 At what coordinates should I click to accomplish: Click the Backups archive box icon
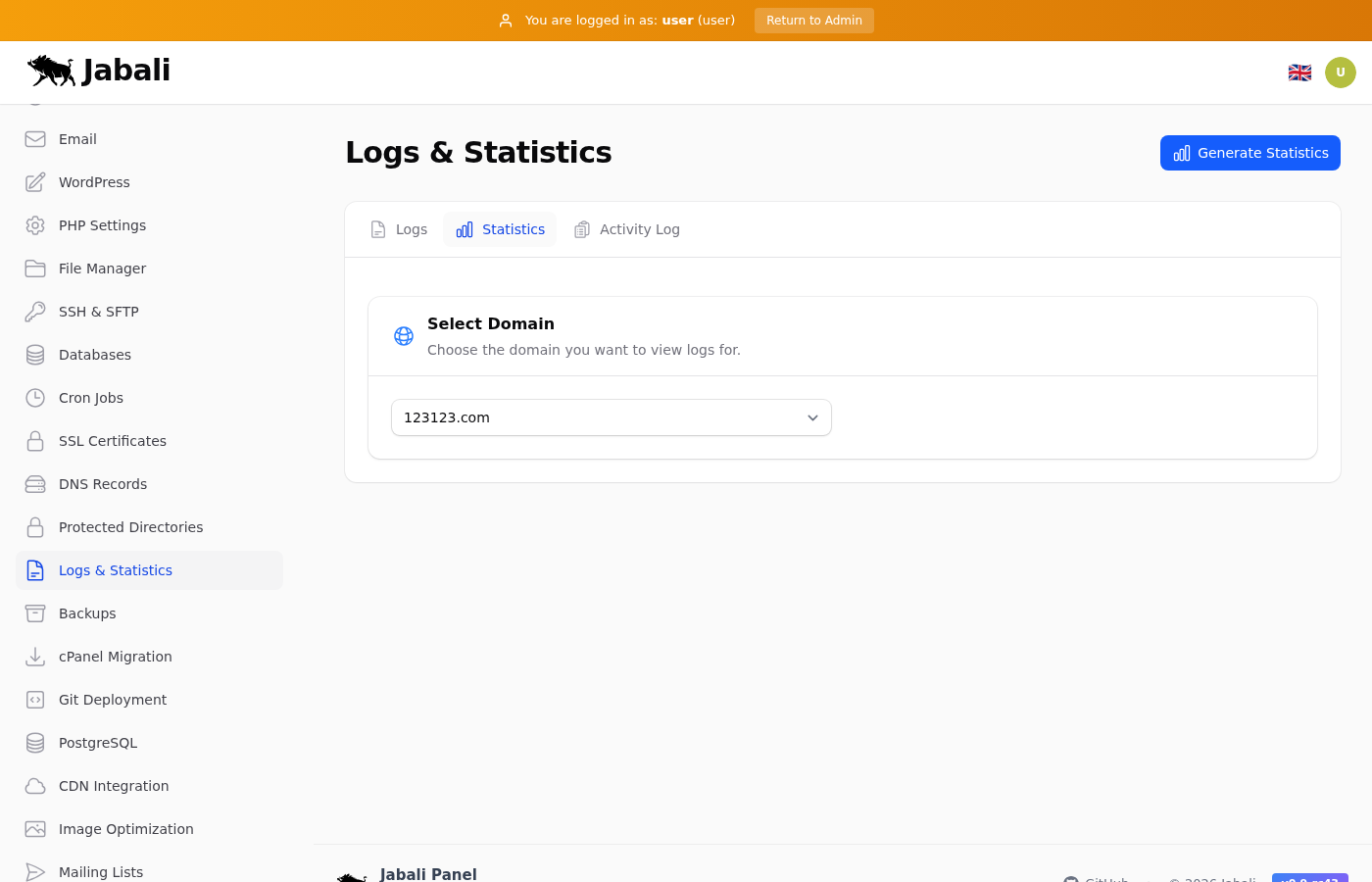(x=35, y=613)
